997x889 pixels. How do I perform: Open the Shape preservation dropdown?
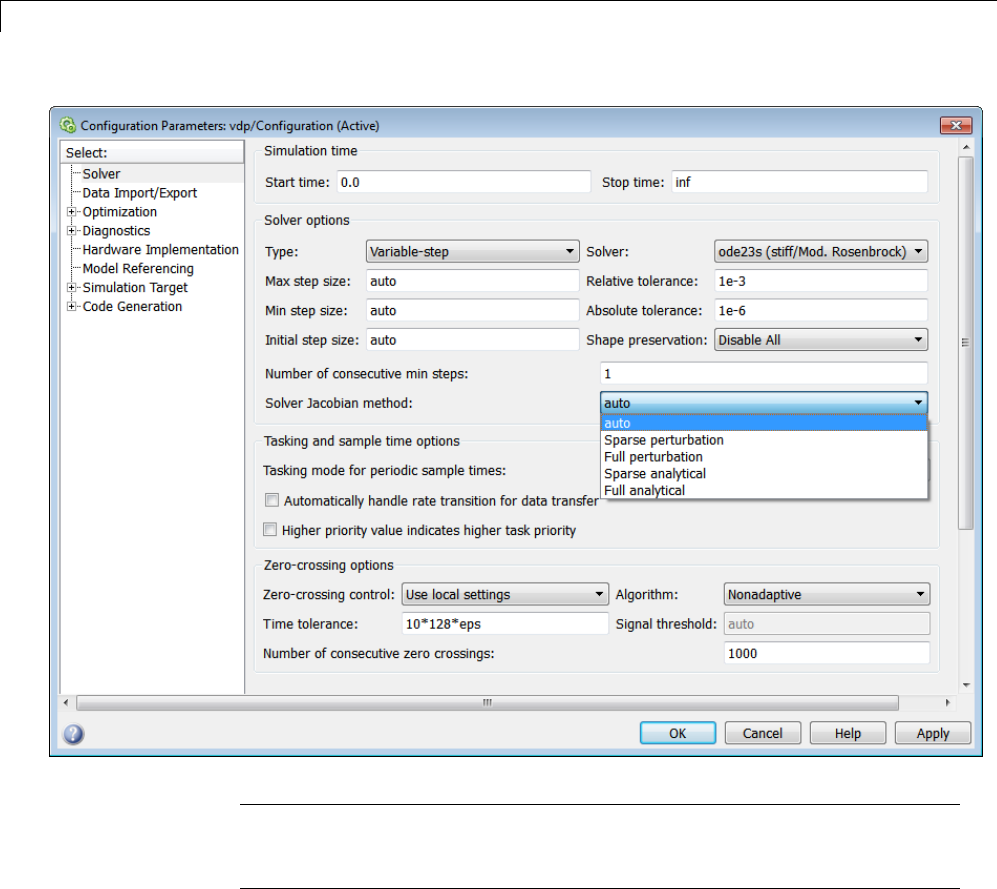[821, 340]
